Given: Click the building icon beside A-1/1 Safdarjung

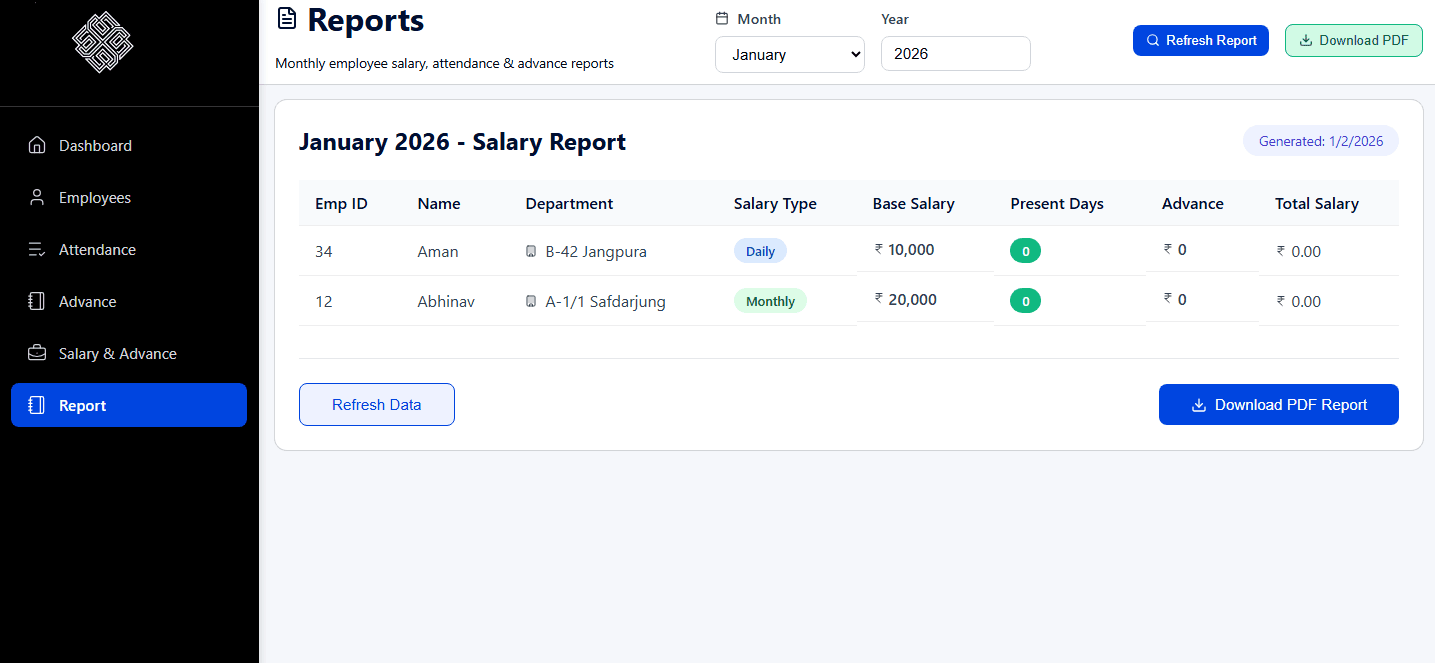Looking at the screenshot, I should (531, 301).
